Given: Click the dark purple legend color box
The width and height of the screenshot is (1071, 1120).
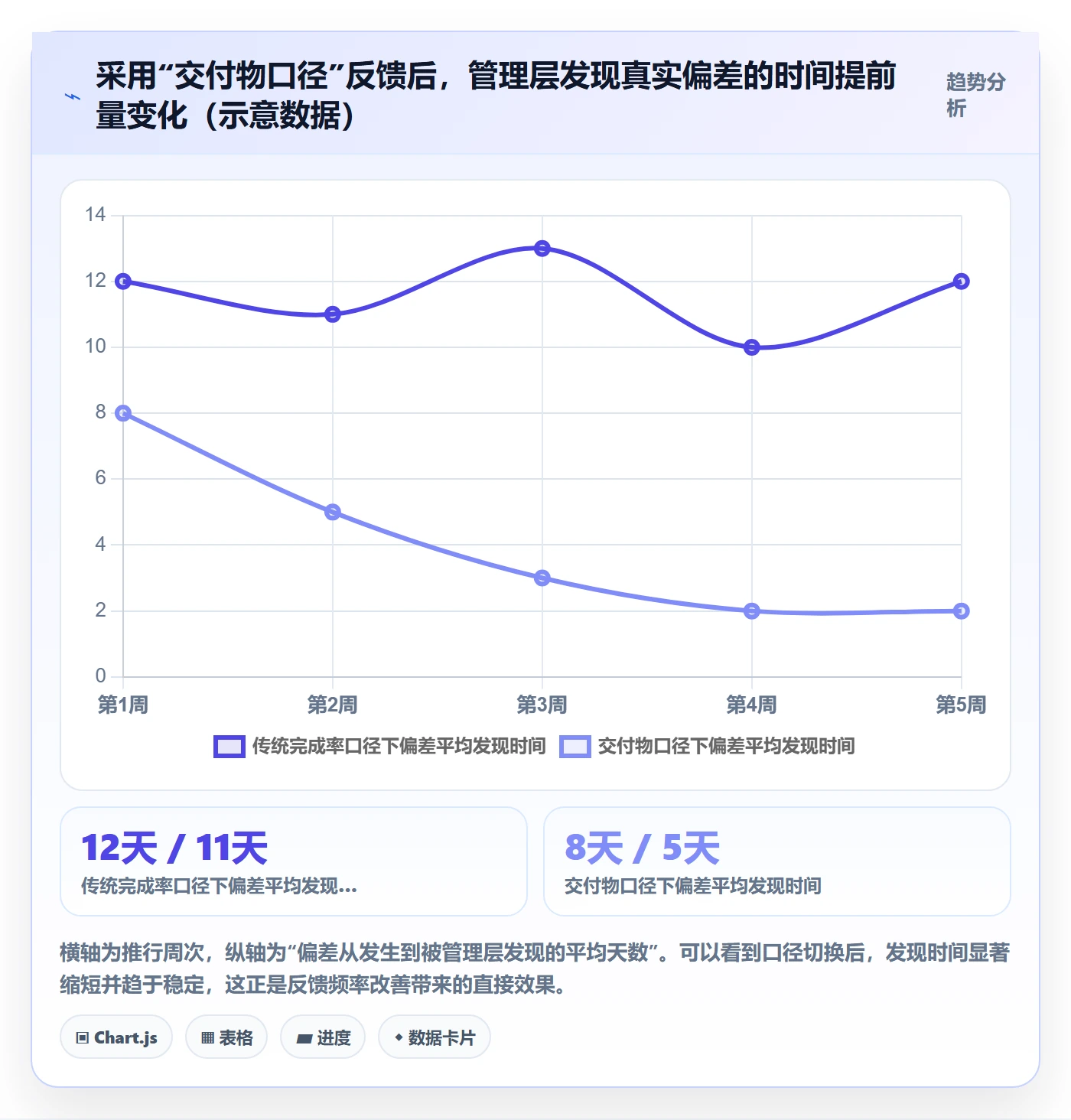Looking at the screenshot, I should [229, 747].
